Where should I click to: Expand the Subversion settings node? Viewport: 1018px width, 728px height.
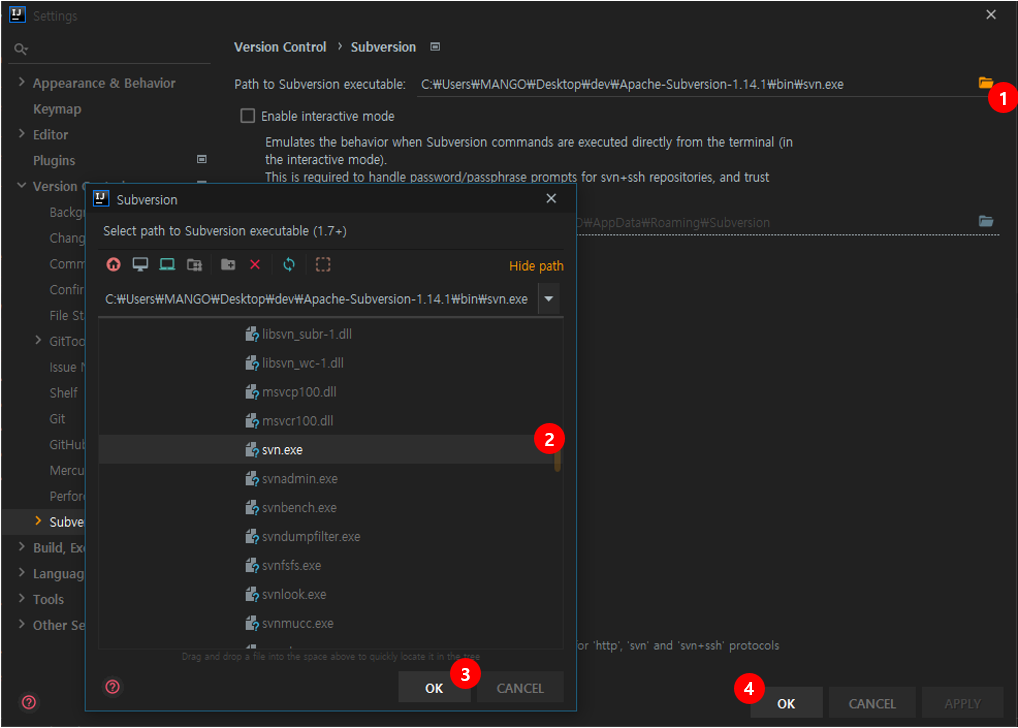[x=38, y=521]
